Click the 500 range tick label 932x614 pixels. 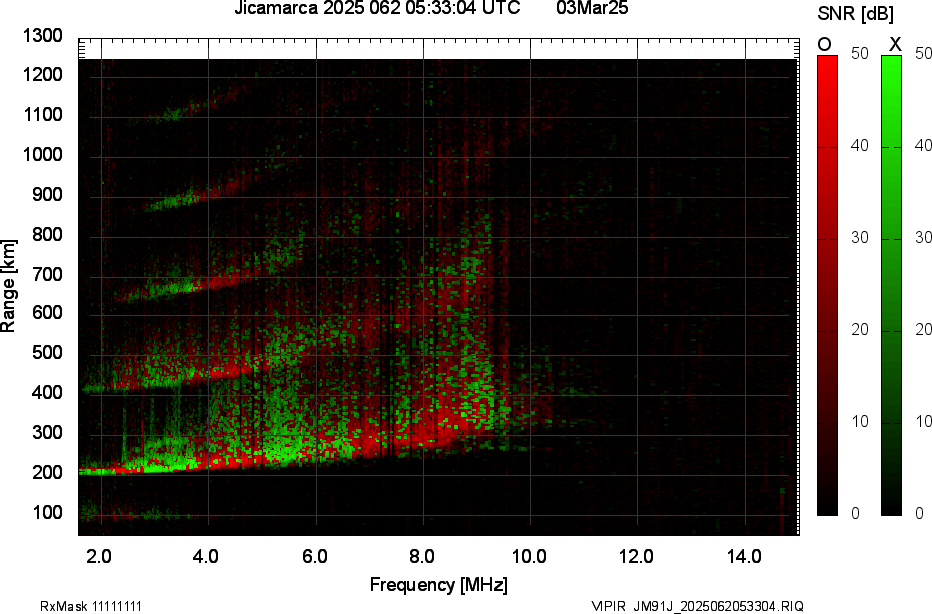pyautogui.click(x=47, y=352)
